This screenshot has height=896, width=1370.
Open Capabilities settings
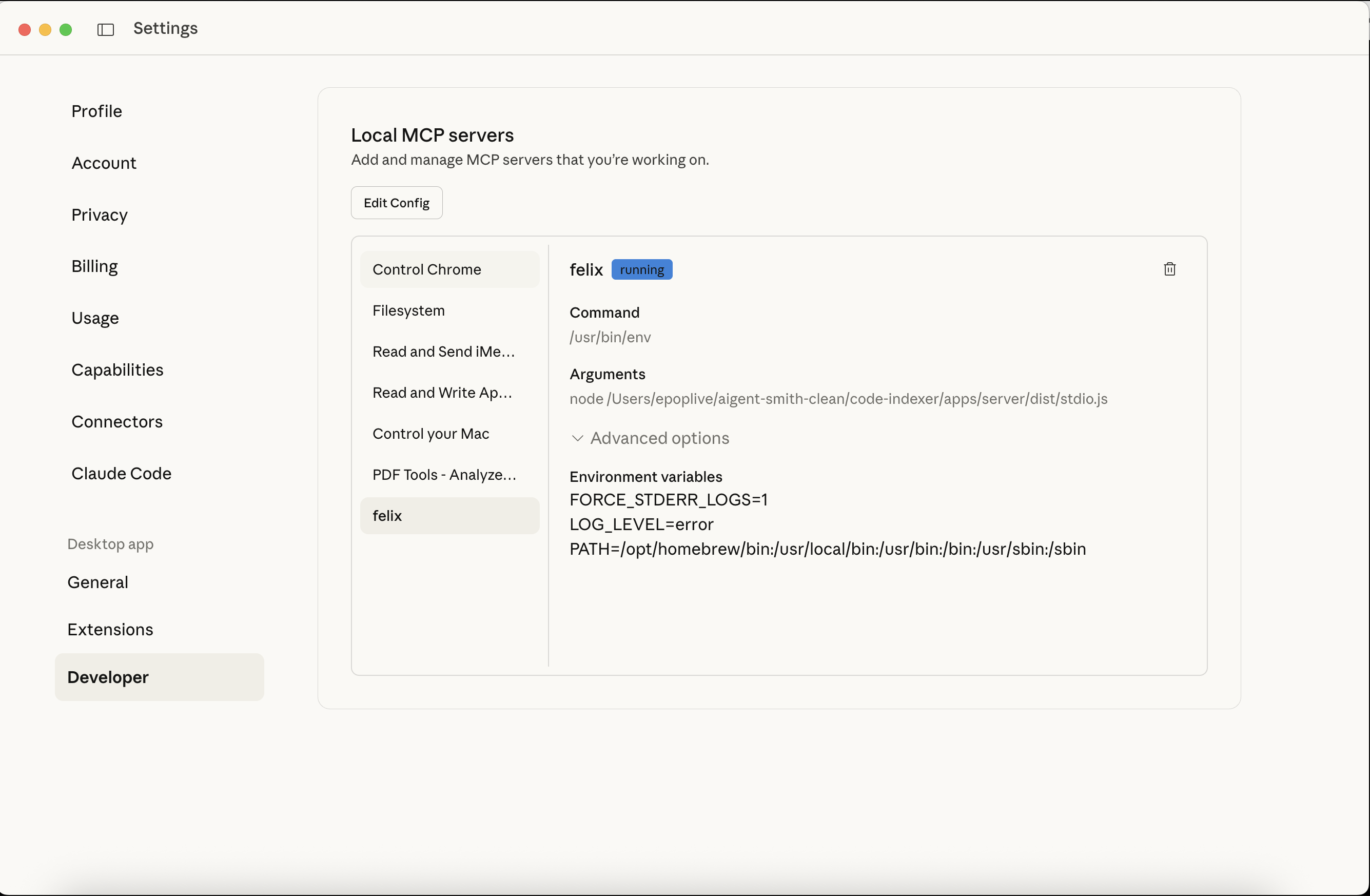point(117,369)
